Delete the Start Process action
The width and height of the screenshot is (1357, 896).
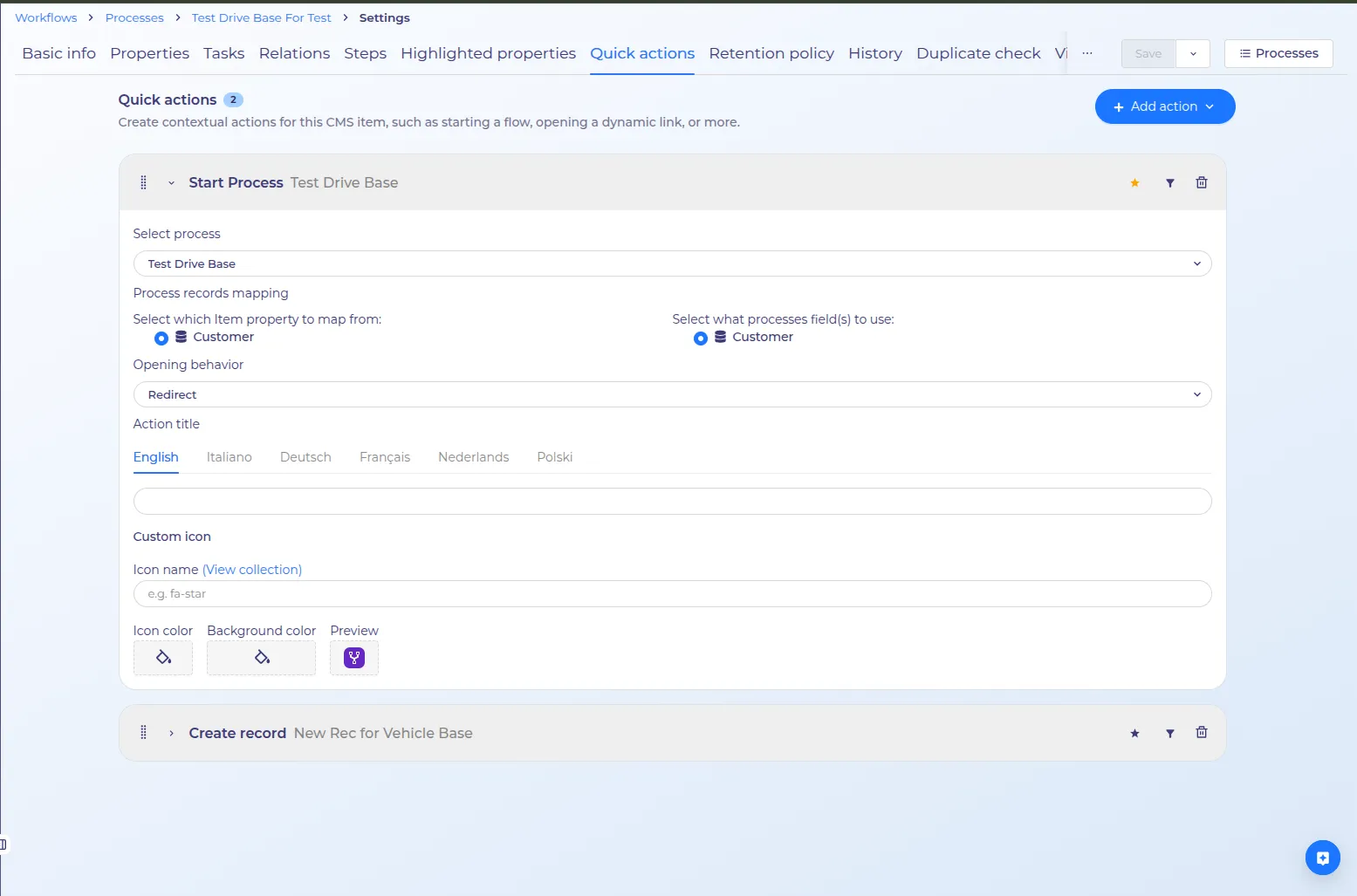point(1202,182)
